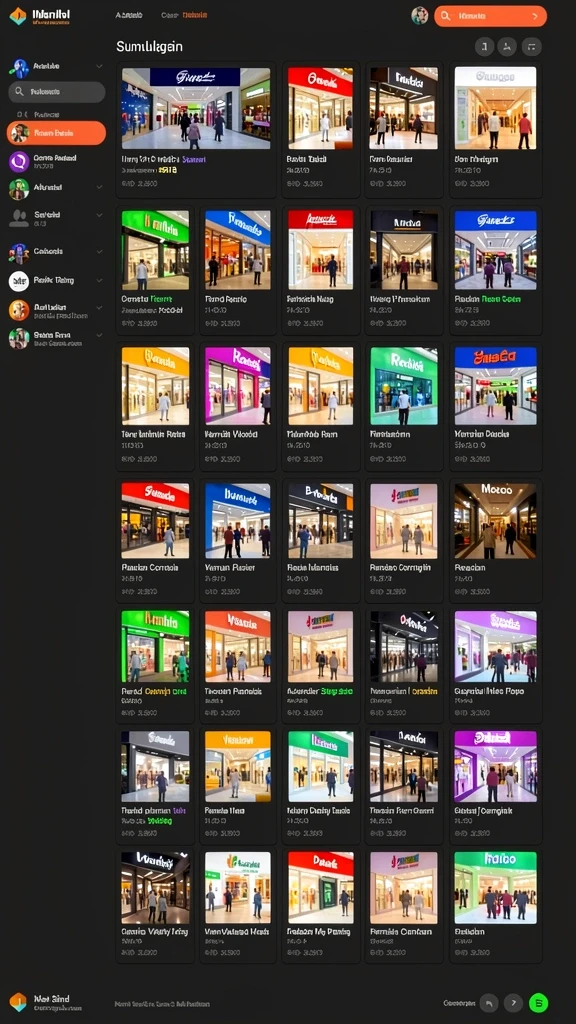The image size is (576, 1024).
Task: Click the first of three round header icons
Action: tap(484, 46)
